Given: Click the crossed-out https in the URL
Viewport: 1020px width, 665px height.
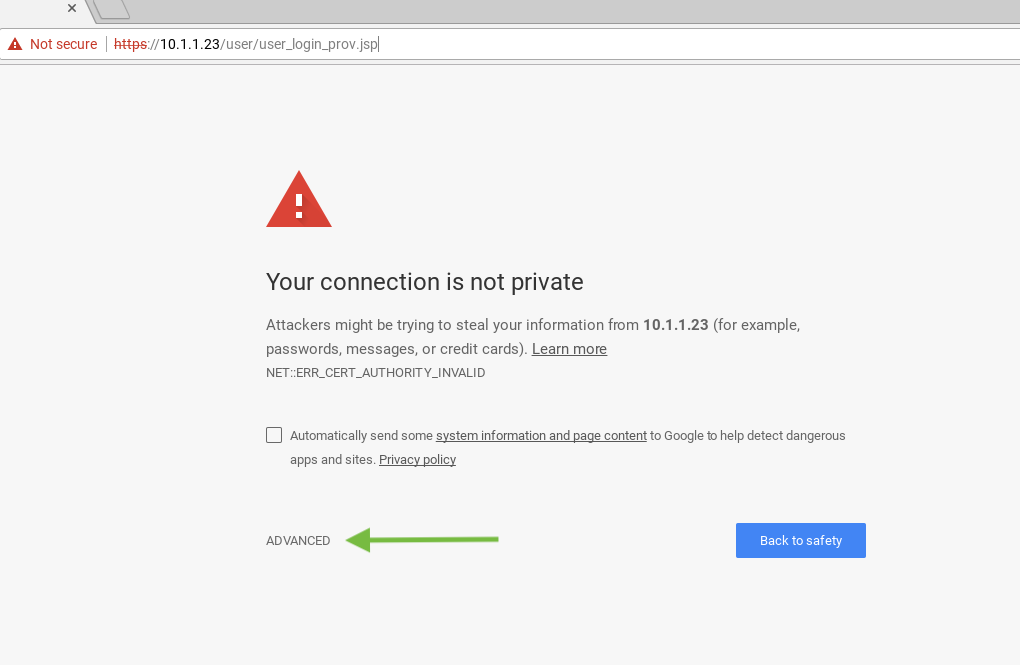Looking at the screenshot, I should pos(130,44).
